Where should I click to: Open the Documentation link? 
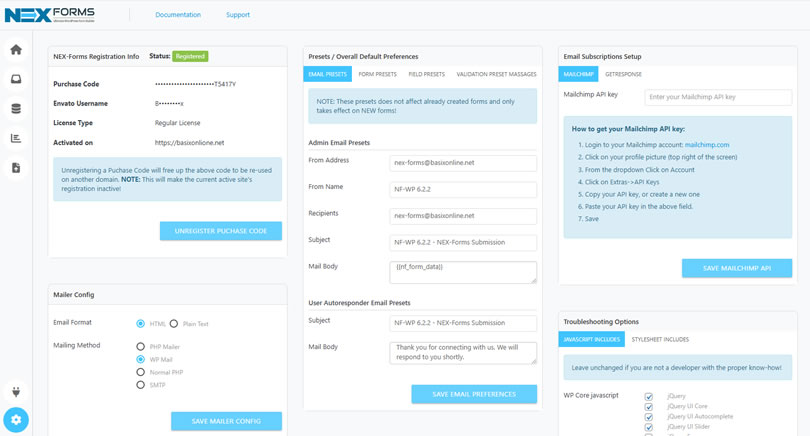tap(178, 14)
